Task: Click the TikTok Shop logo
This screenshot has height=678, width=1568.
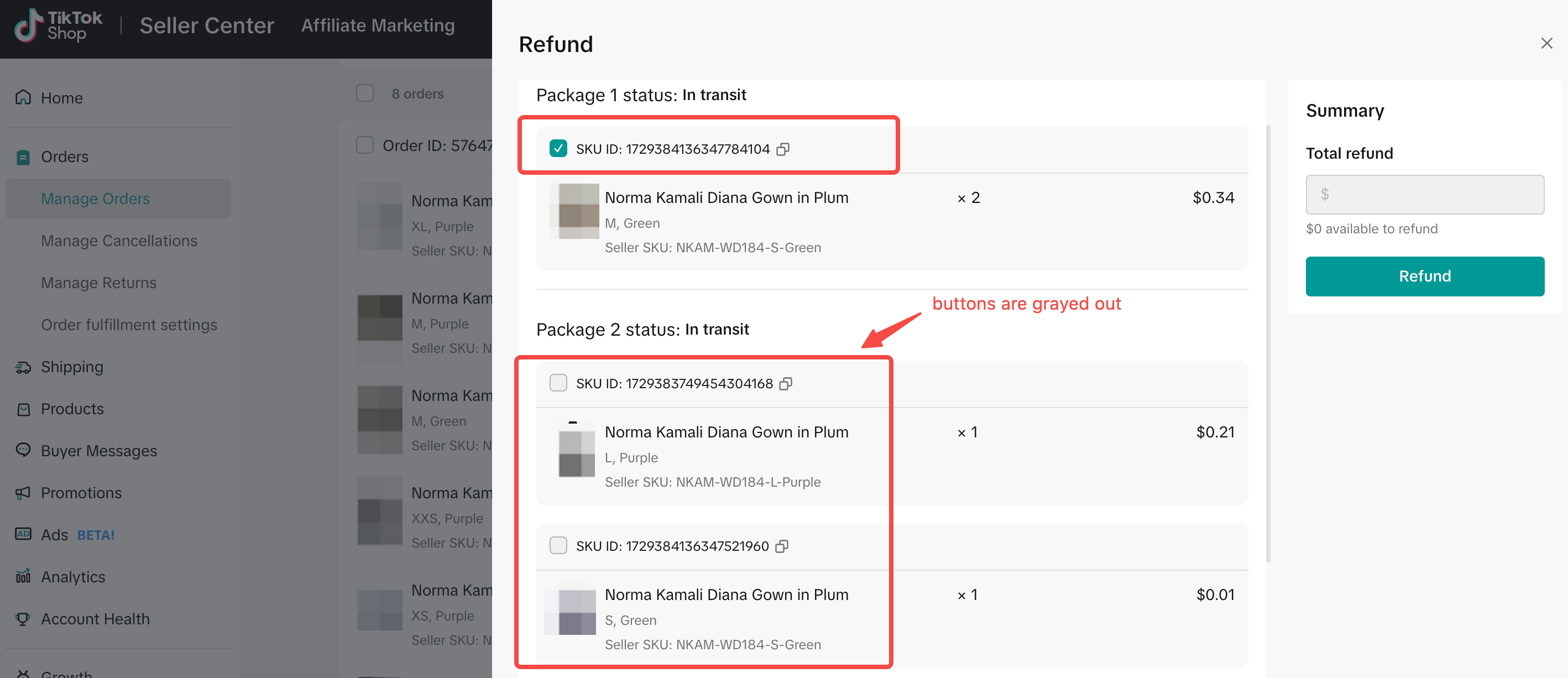Action: tap(59, 25)
